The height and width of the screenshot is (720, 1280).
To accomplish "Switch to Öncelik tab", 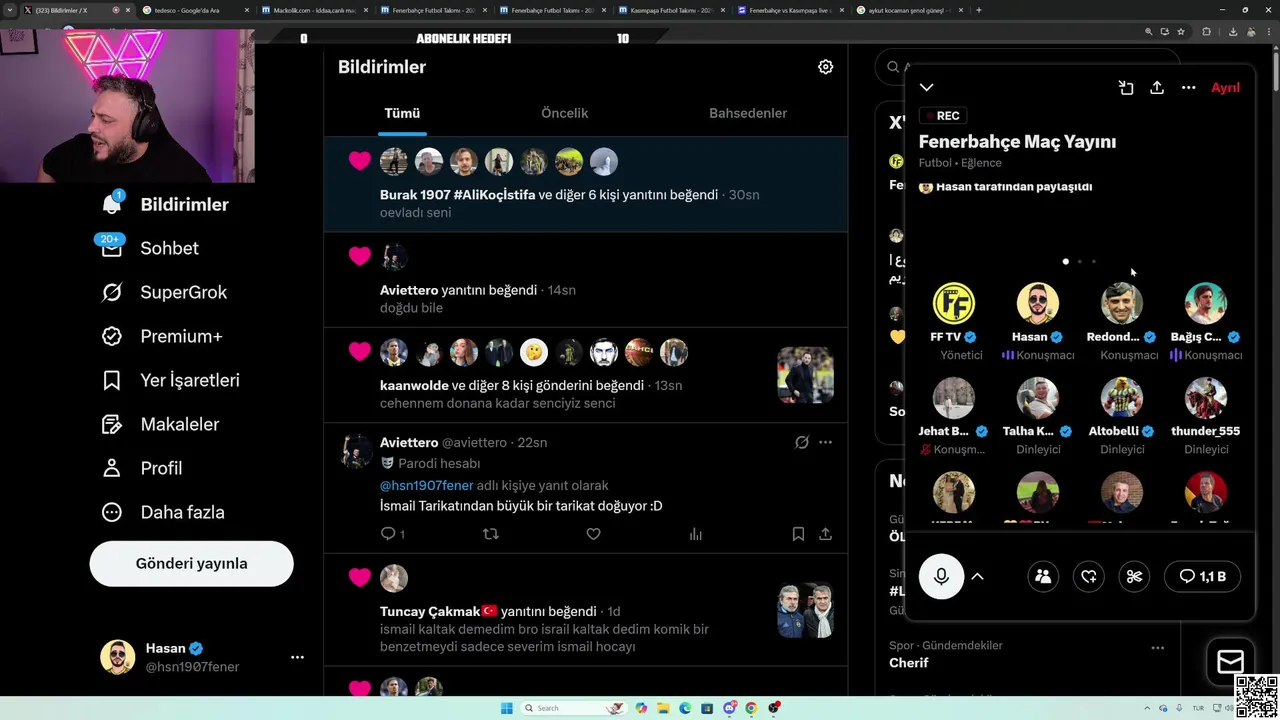I will point(564,113).
